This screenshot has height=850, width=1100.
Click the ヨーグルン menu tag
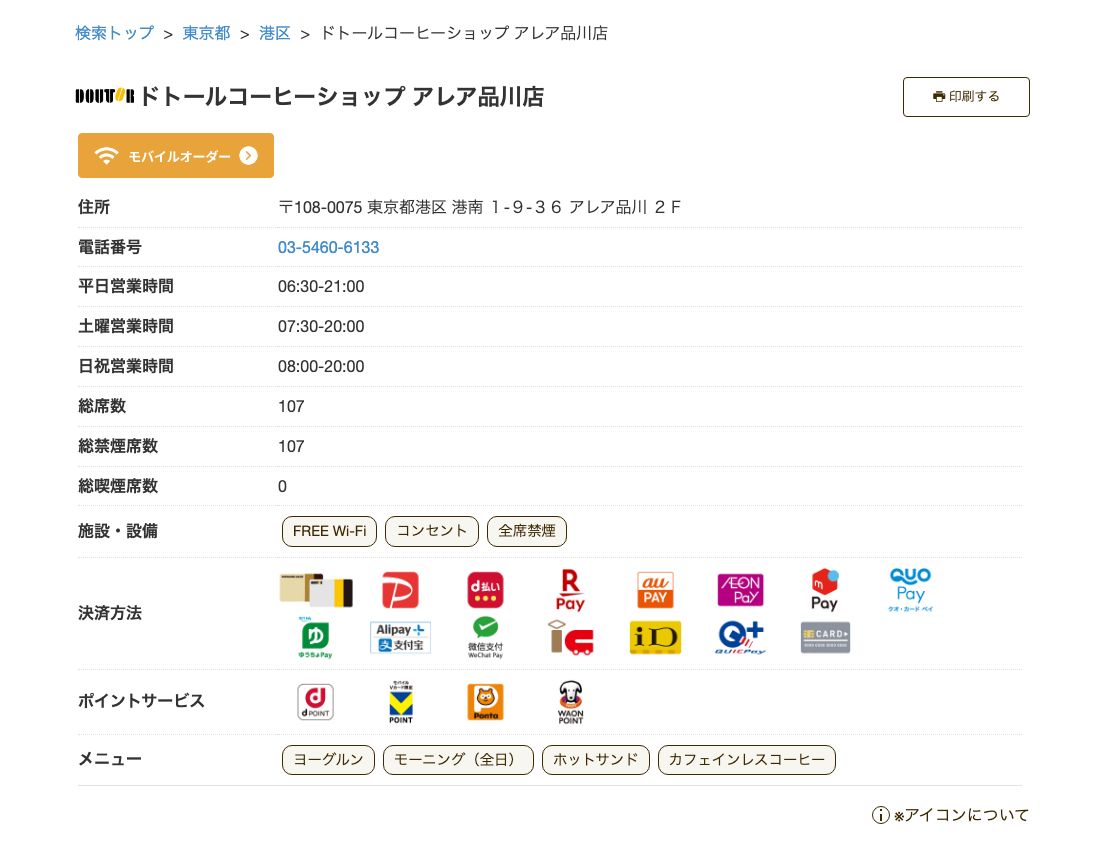tap(328, 760)
